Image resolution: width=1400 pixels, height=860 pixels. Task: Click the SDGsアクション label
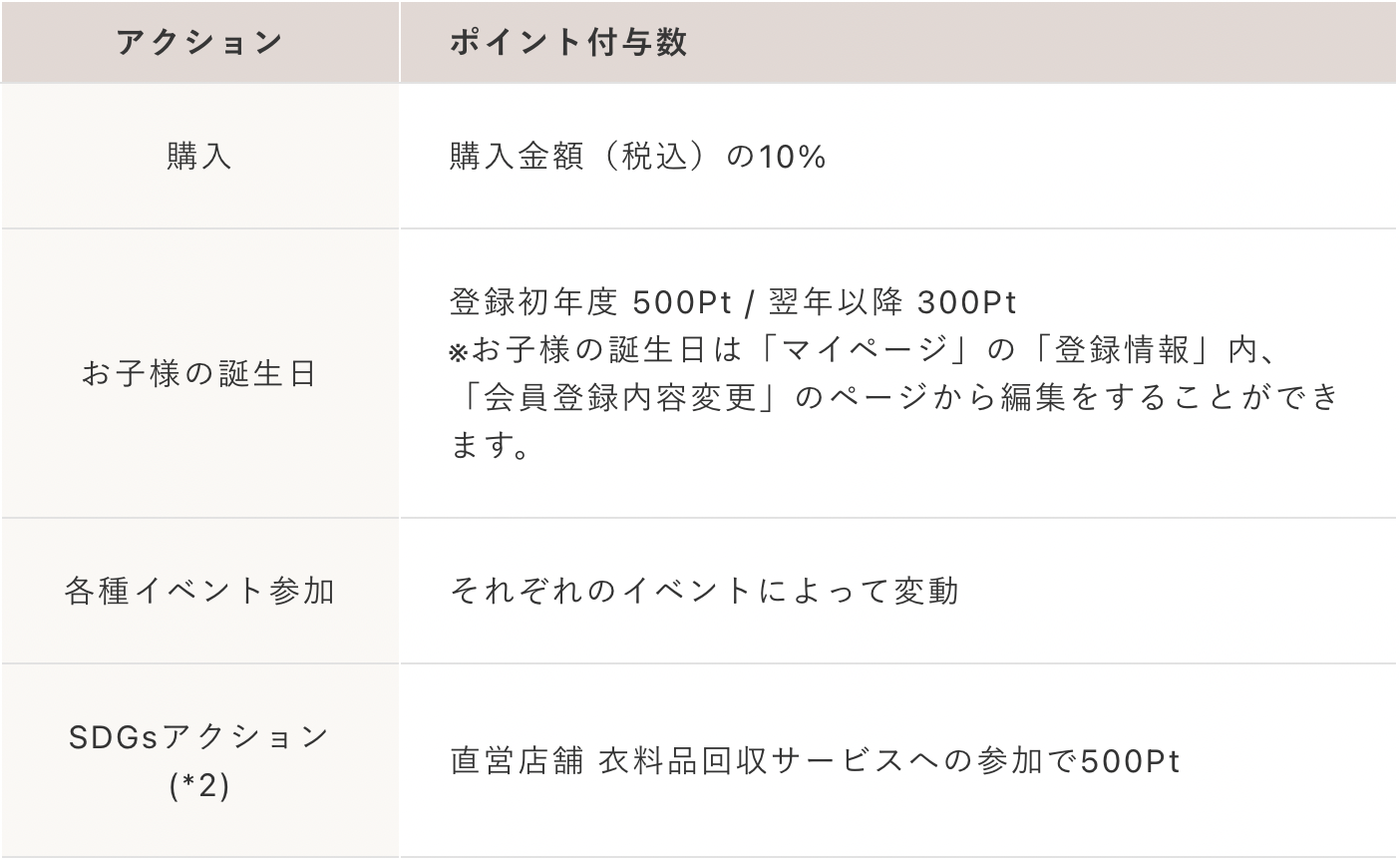pyautogui.click(x=199, y=737)
